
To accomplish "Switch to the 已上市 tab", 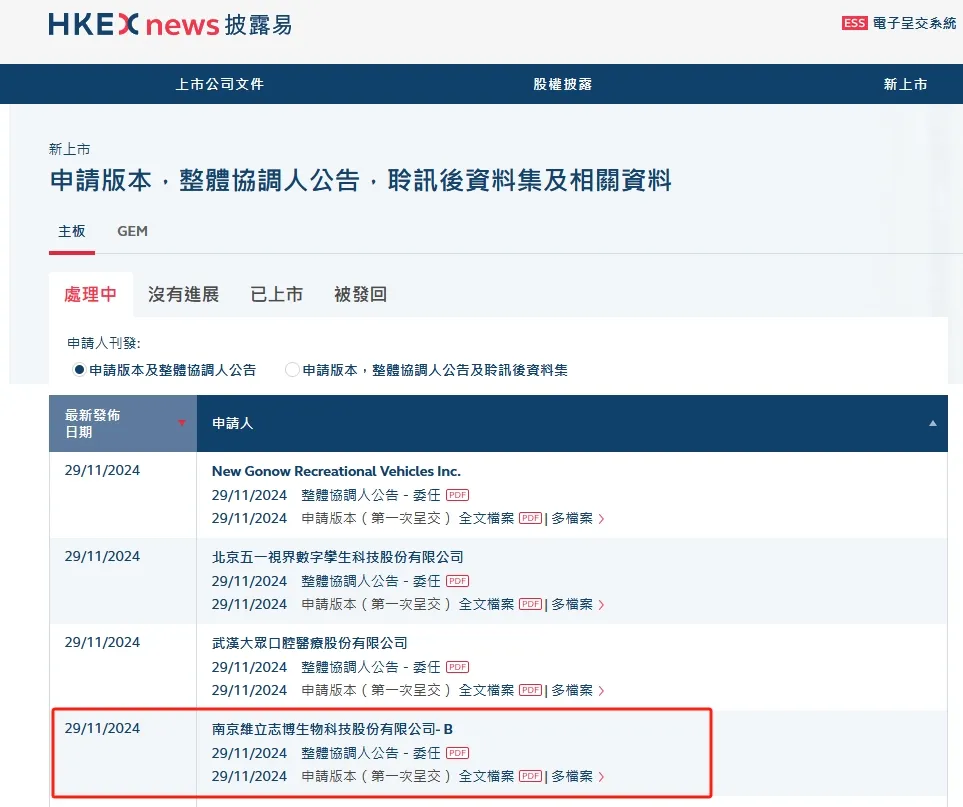I will pyautogui.click(x=276, y=293).
